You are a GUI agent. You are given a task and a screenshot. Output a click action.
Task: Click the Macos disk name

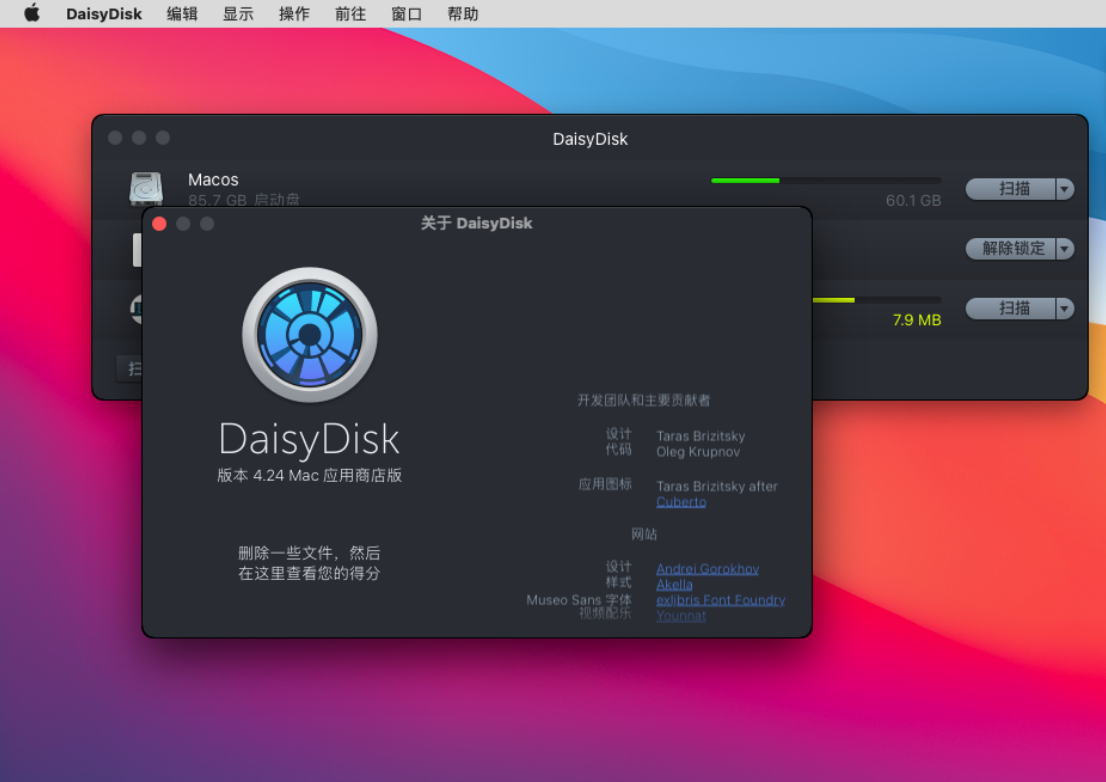(x=213, y=180)
